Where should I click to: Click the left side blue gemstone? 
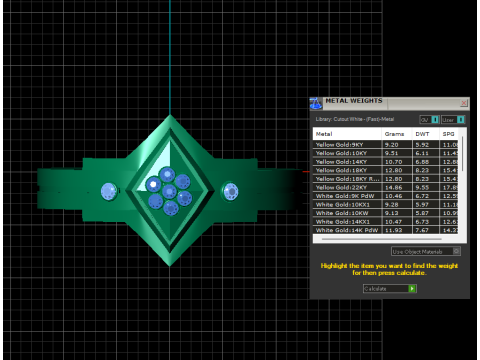click(109, 191)
